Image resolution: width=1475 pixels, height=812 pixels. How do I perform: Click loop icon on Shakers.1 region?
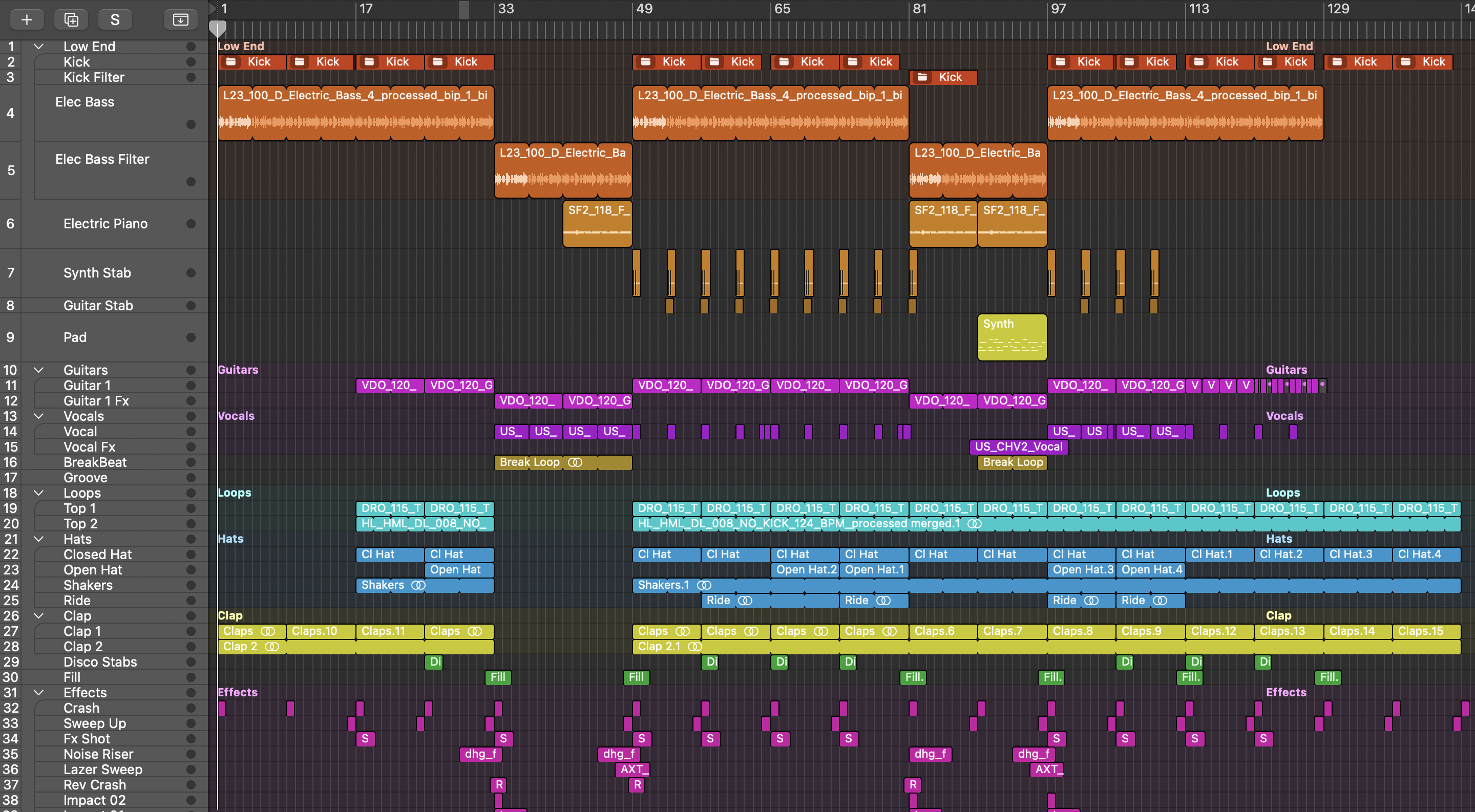pos(704,585)
